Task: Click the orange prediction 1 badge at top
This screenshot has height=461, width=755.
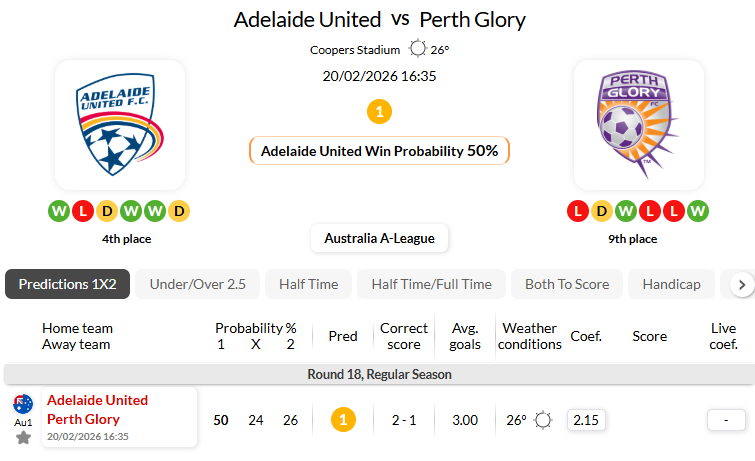Action: click(x=379, y=112)
